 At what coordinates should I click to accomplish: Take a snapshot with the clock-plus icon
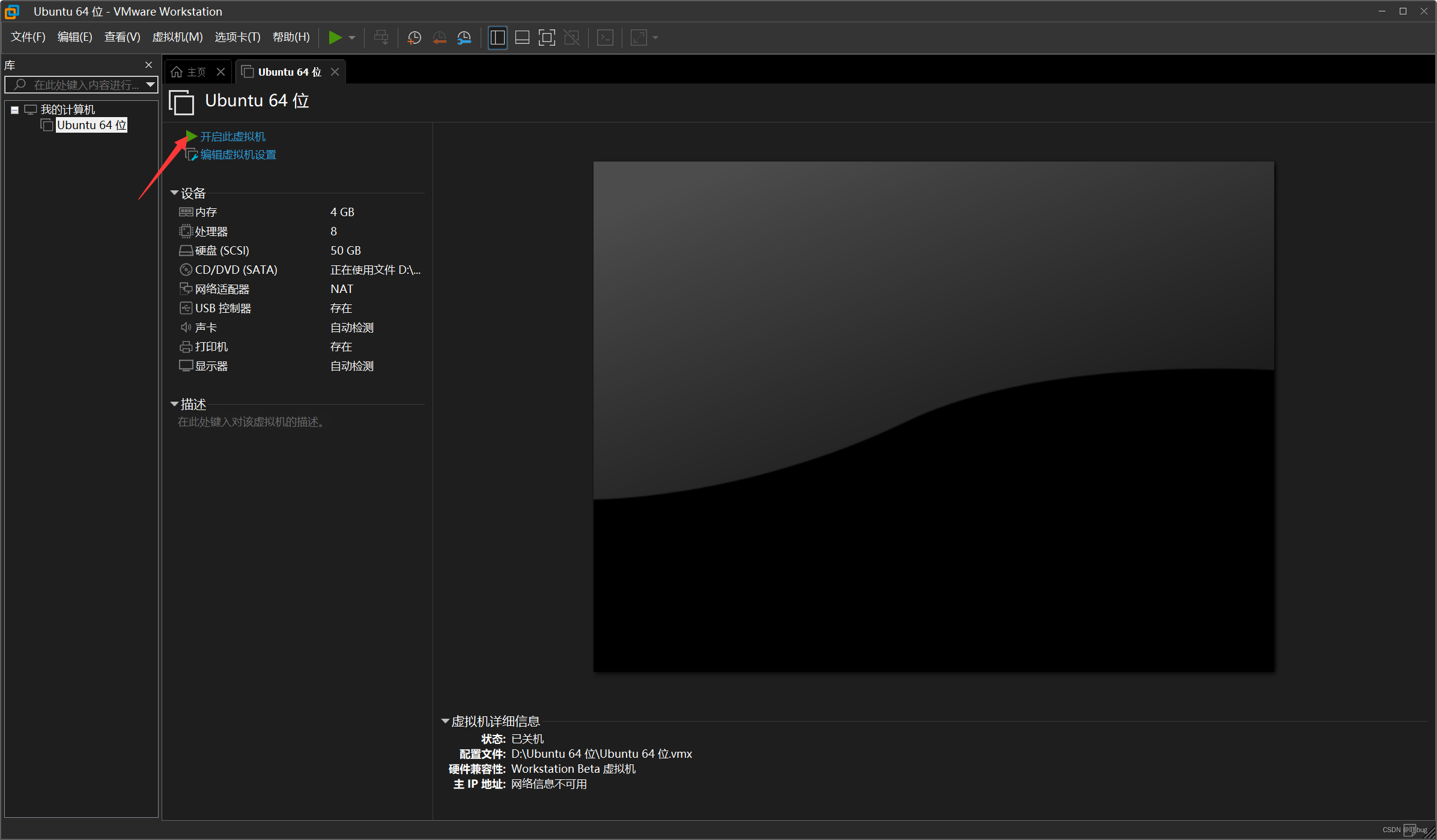pyautogui.click(x=414, y=38)
